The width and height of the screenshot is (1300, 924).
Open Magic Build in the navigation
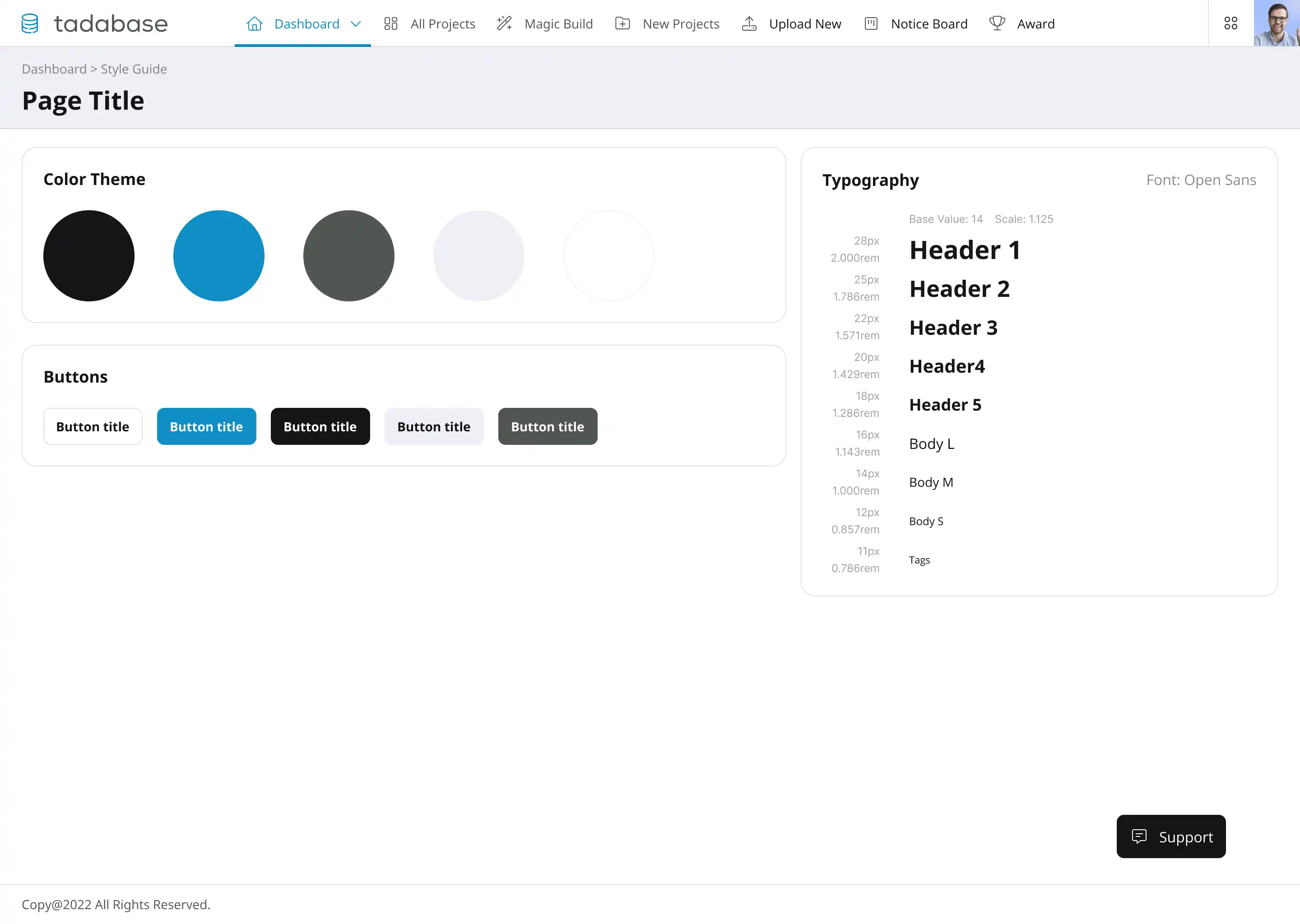coord(545,23)
